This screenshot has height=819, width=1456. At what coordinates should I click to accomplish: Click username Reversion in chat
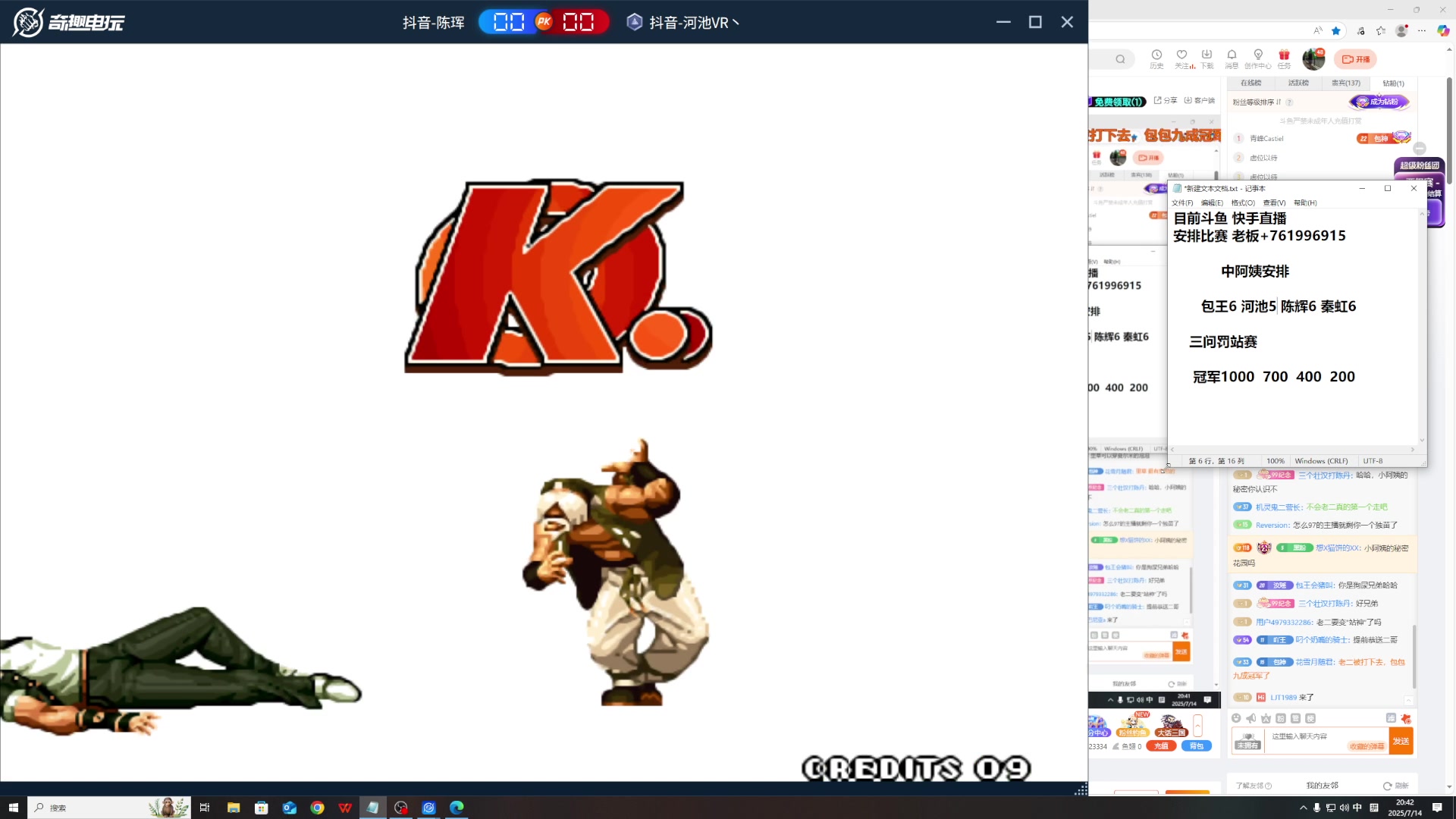click(1273, 525)
